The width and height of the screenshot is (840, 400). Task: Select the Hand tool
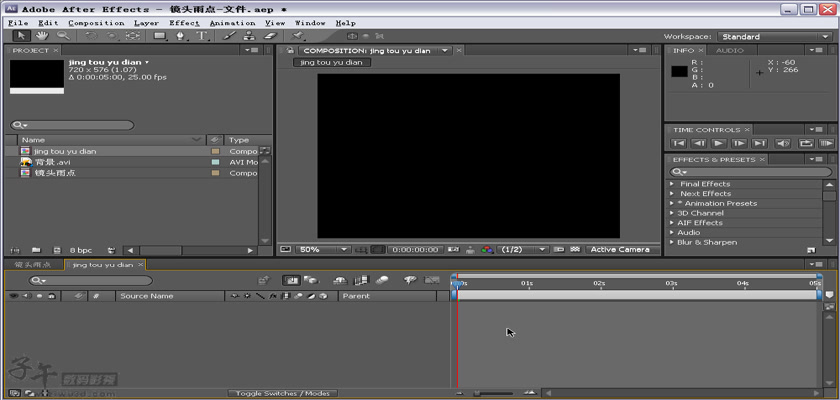pyautogui.click(x=42, y=36)
